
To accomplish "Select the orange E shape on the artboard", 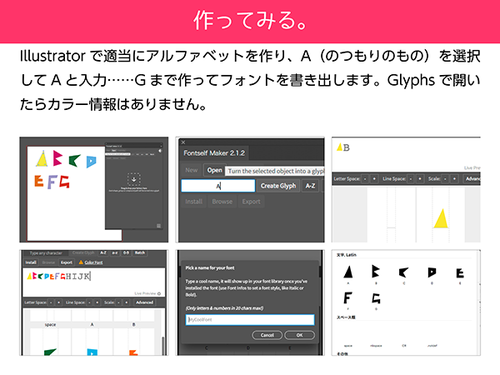I will 39,181.
